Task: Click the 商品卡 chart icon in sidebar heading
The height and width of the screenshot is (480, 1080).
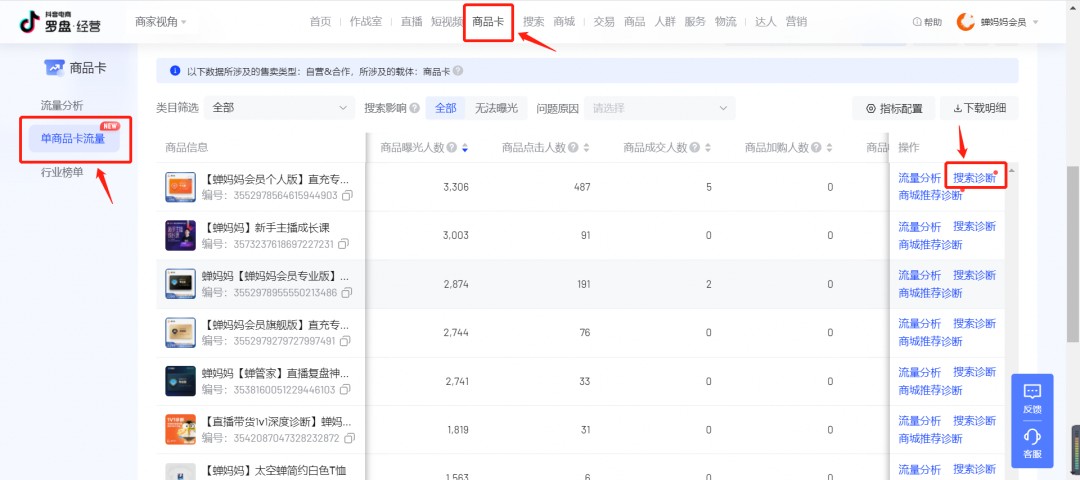Action: [54, 67]
